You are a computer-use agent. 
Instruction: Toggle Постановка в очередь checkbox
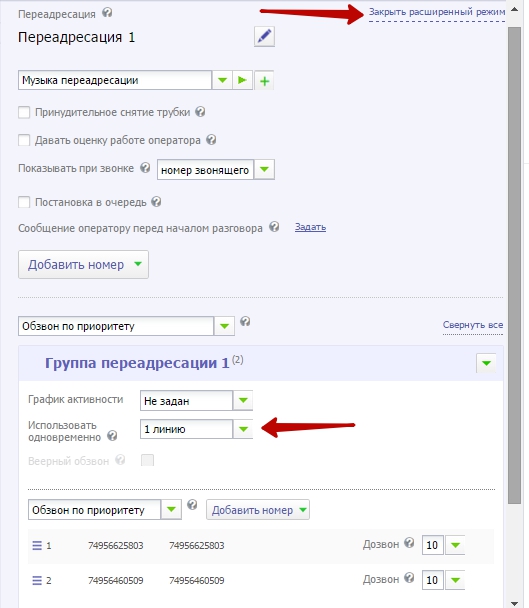tap(24, 202)
